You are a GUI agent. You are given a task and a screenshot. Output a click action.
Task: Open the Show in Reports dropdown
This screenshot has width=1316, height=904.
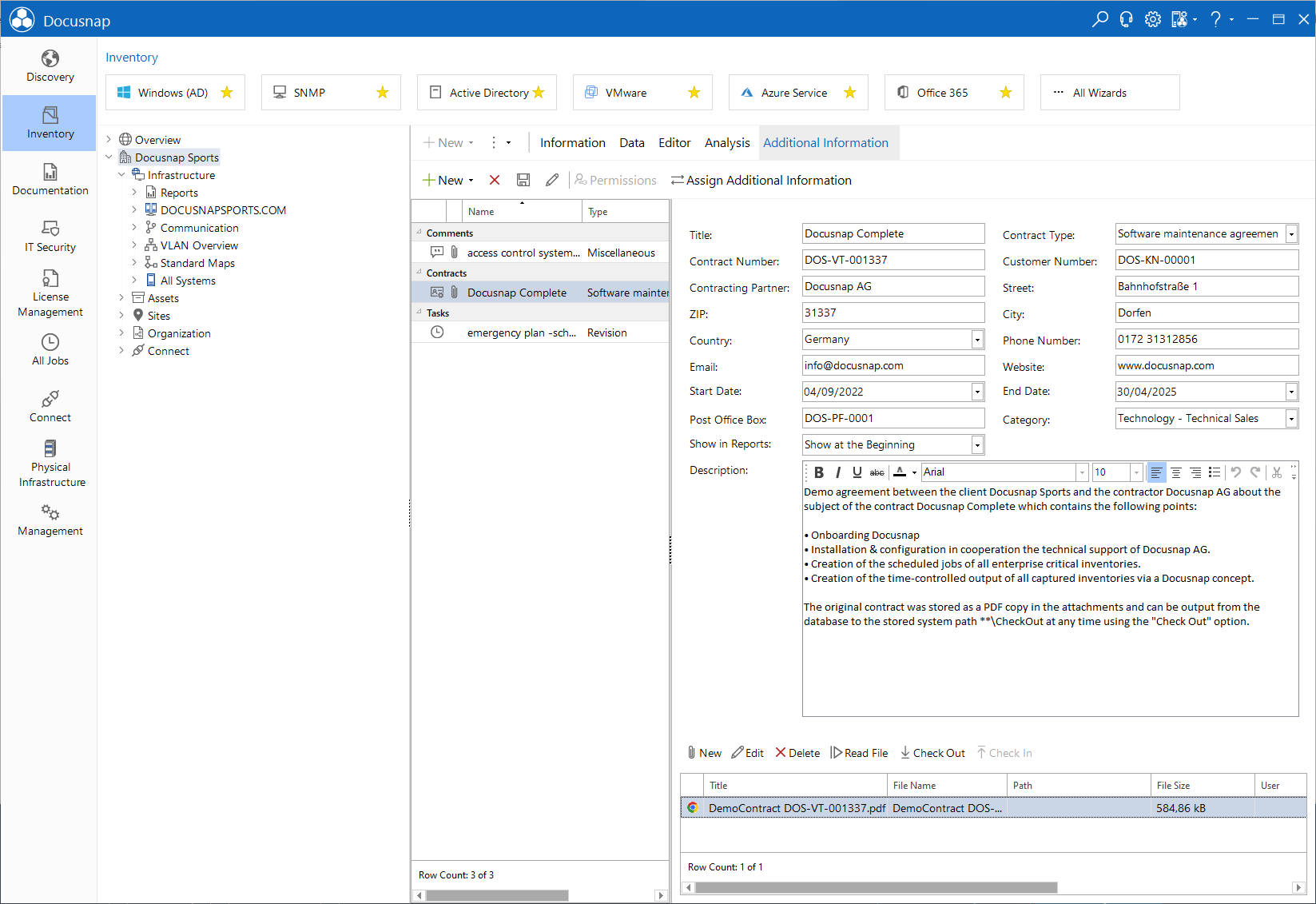click(977, 445)
